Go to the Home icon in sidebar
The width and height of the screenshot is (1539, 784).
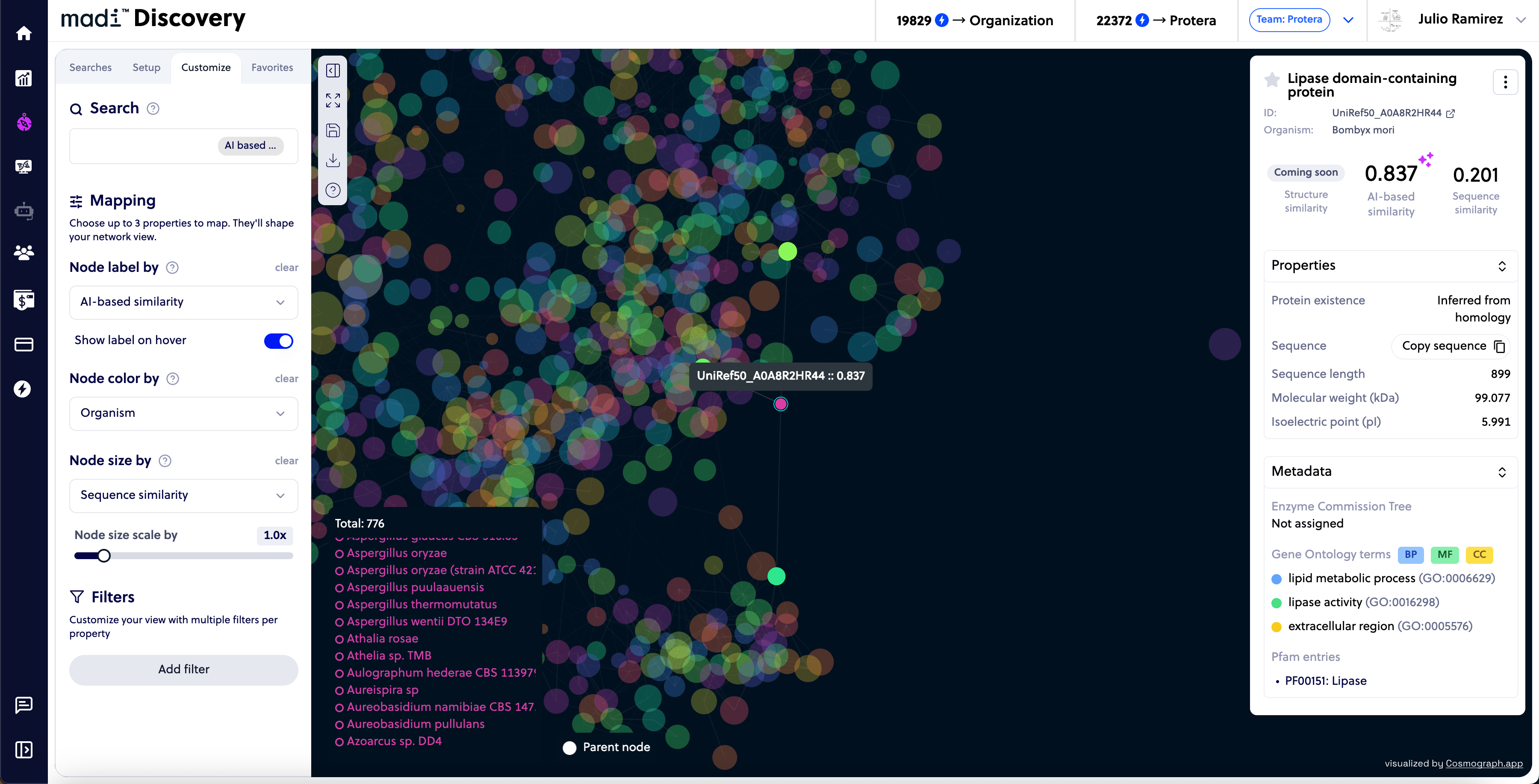tap(24, 33)
